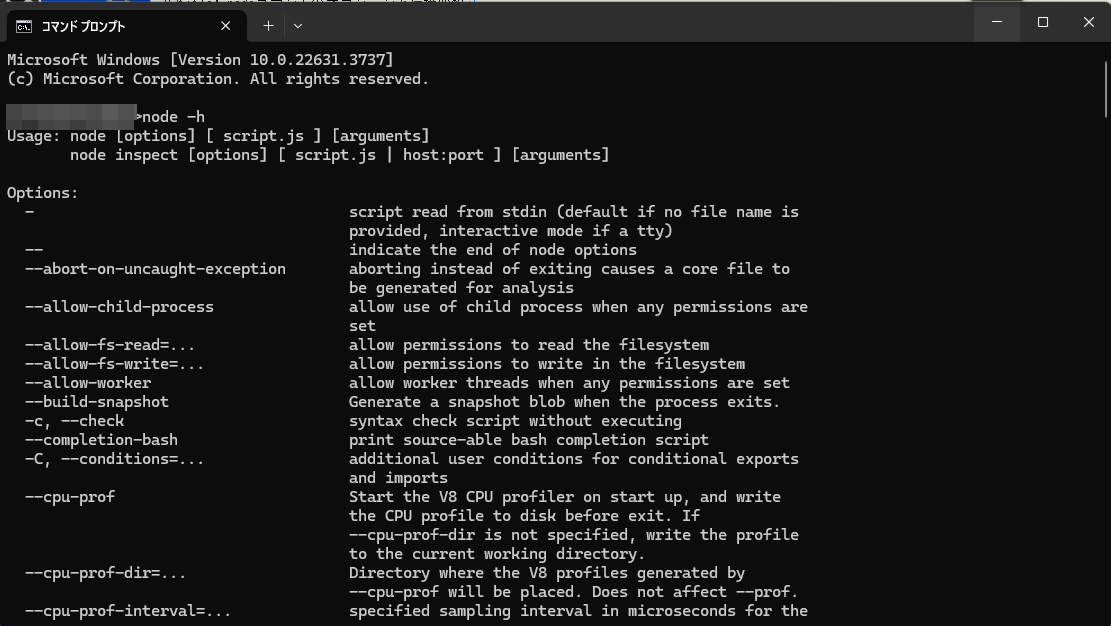Close the コマンド プロンプト tab

point(225,26)
